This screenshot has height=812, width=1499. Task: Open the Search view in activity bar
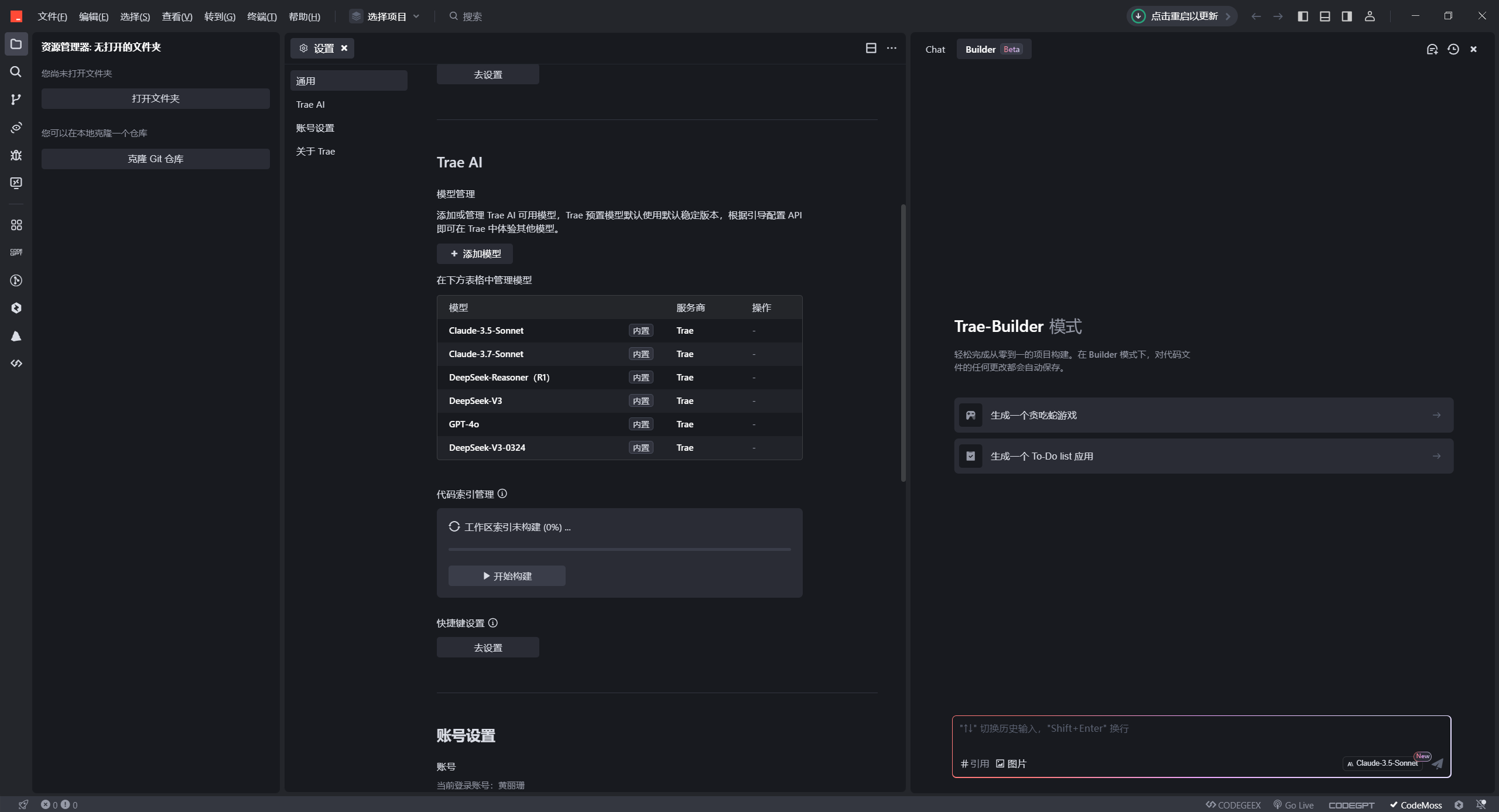pyautogui.click(x=16, y=71)
